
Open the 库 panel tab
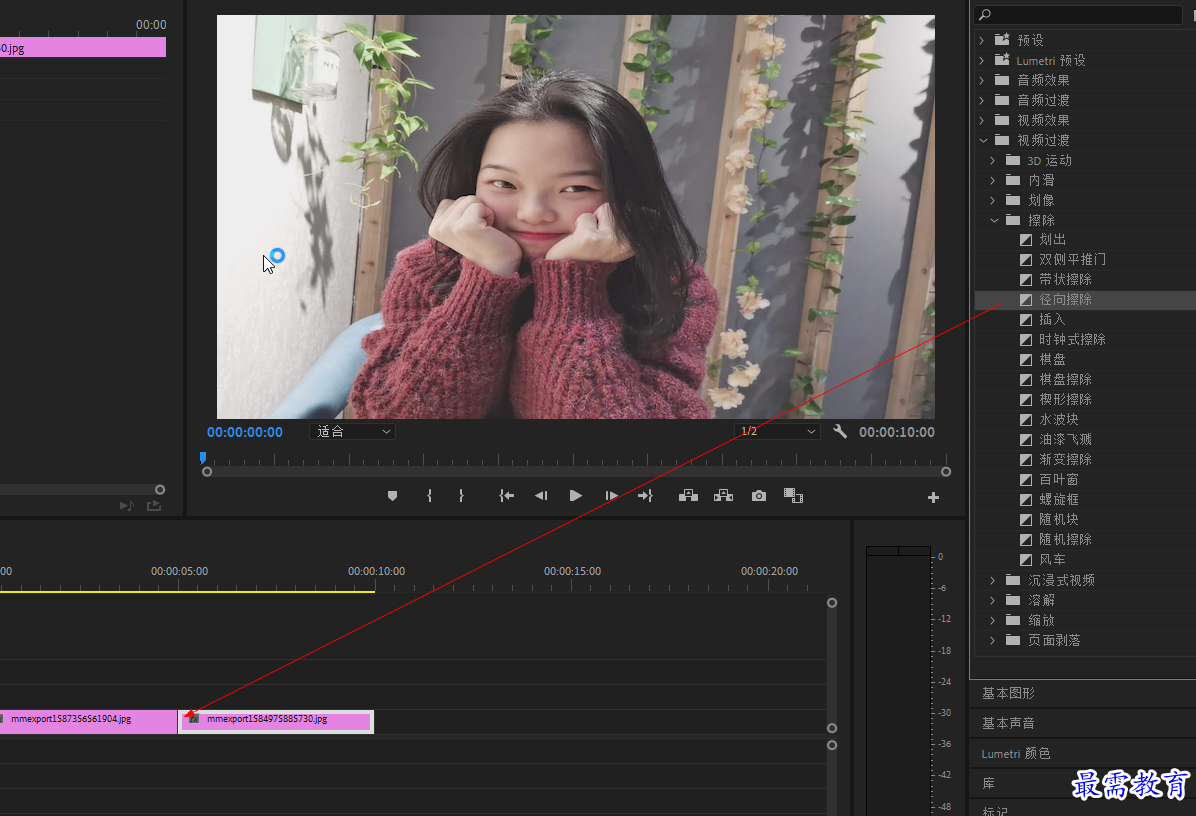point(989,783)
